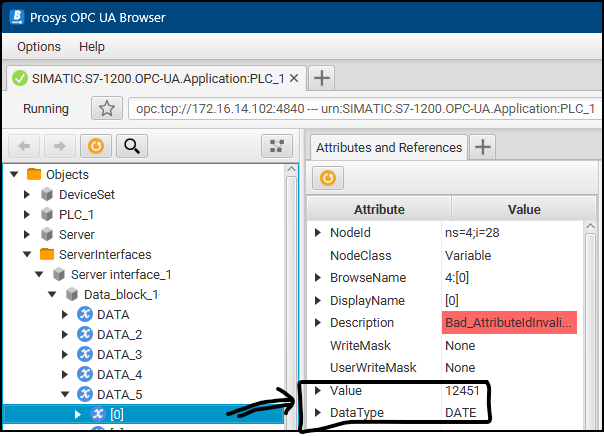The width and height of the screenshot is (604, 436).
Task: Click the server address input field
Action: 365,108
